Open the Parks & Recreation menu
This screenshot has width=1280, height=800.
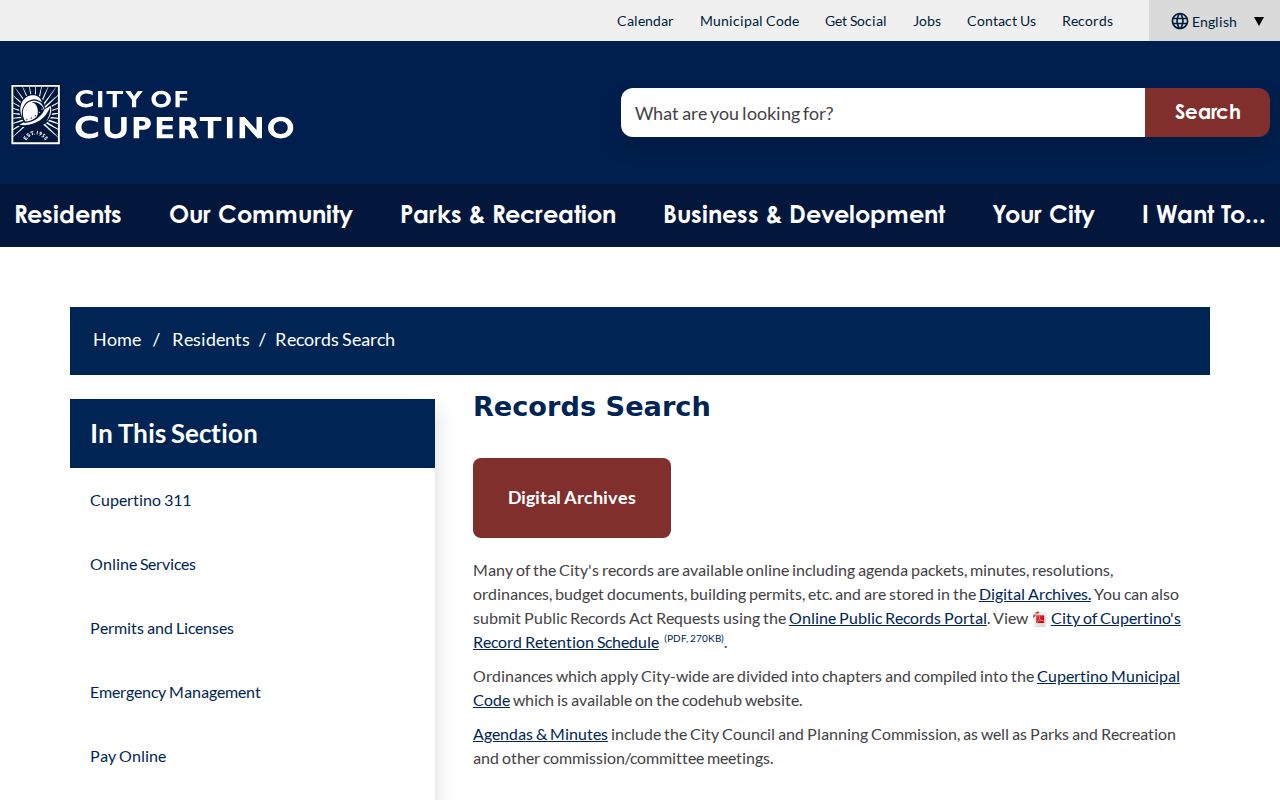click(x=508, y=215)
